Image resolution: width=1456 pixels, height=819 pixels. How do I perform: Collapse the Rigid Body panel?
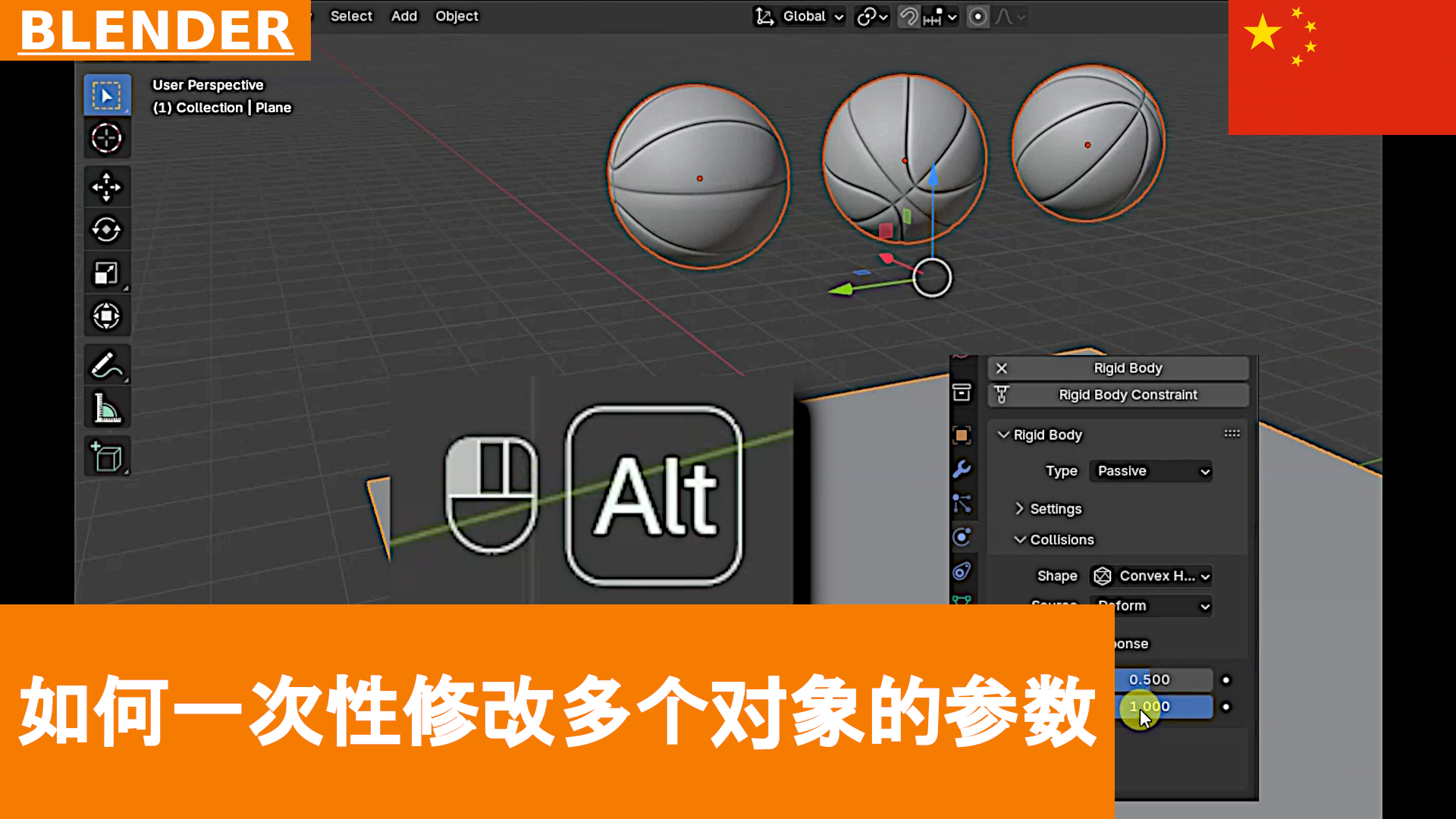(1003, 435)
